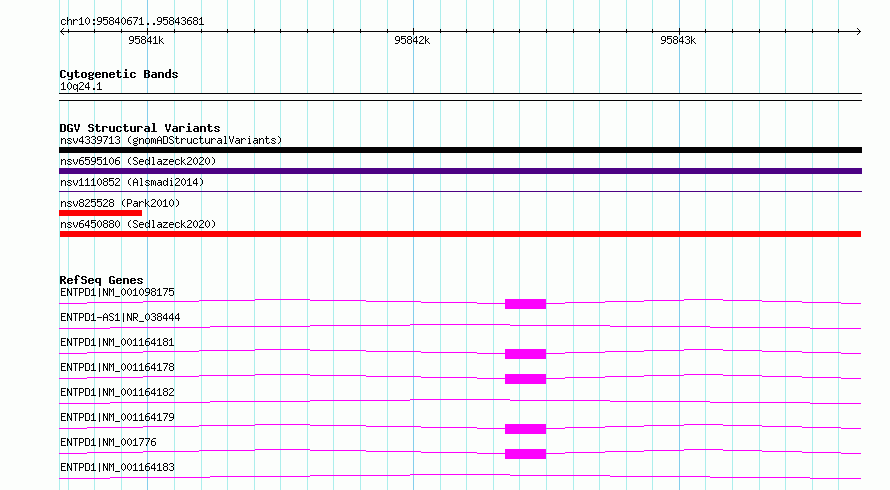Image resolution: width=890 pixels, height=490 pixels.
Task: Select the magenta exon of NM_001164178
Action: (526, 379)
